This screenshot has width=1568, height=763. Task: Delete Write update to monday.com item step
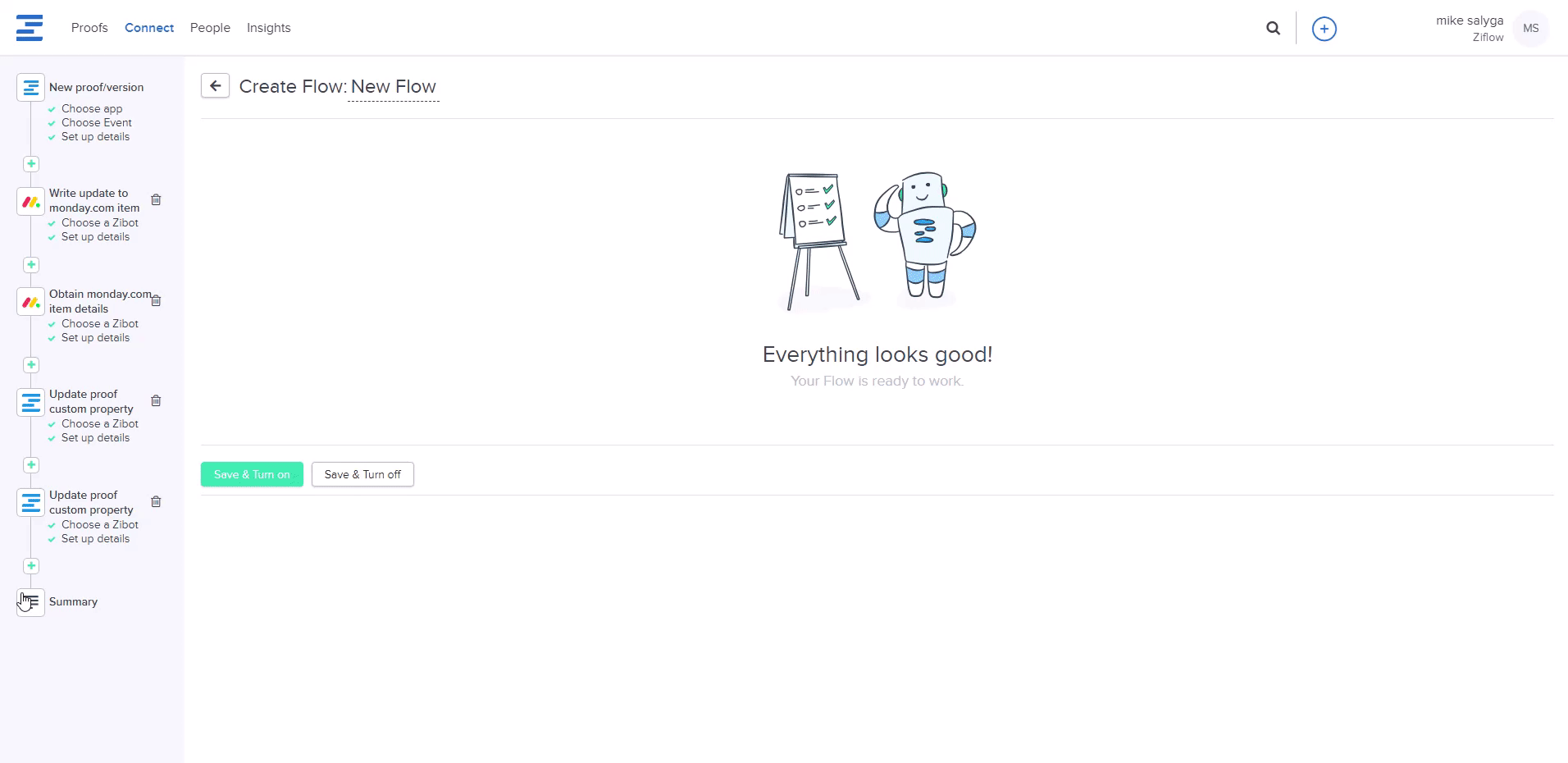click(x=156, y=199)
